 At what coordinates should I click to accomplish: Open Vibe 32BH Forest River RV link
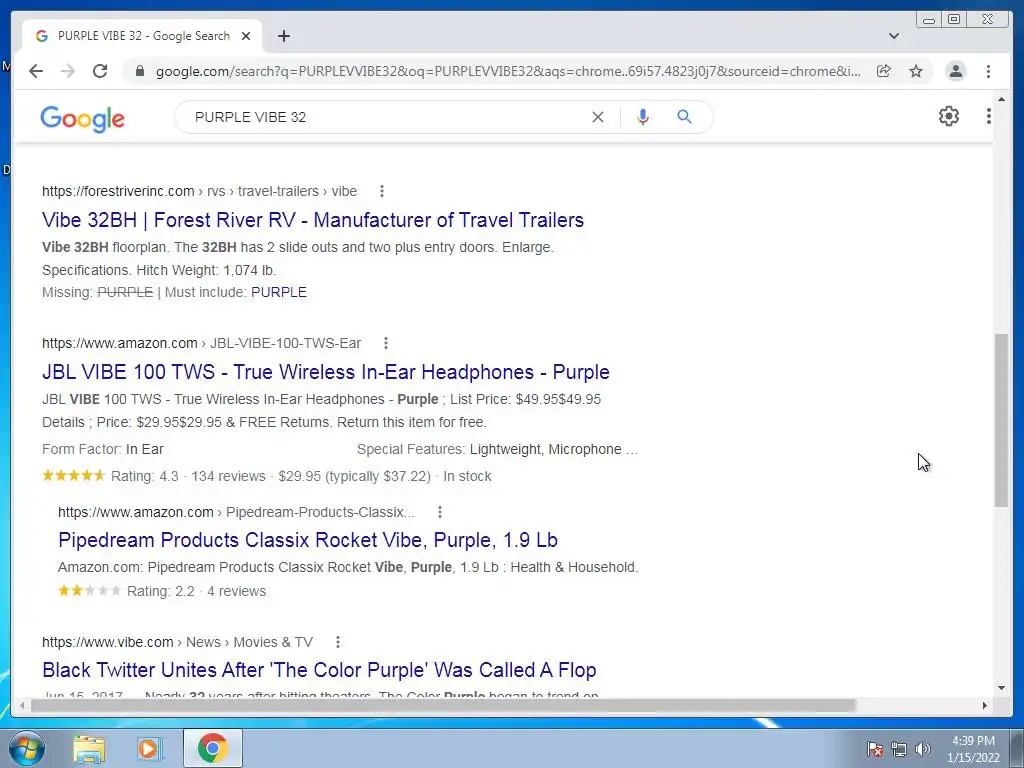313,220
